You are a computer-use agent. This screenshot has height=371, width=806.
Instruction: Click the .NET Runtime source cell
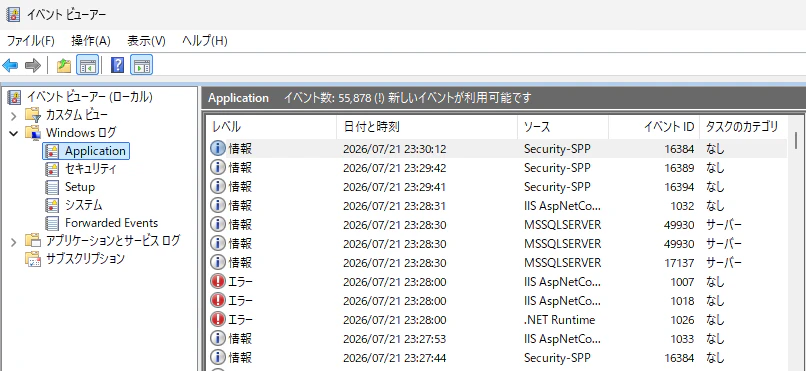559,320
